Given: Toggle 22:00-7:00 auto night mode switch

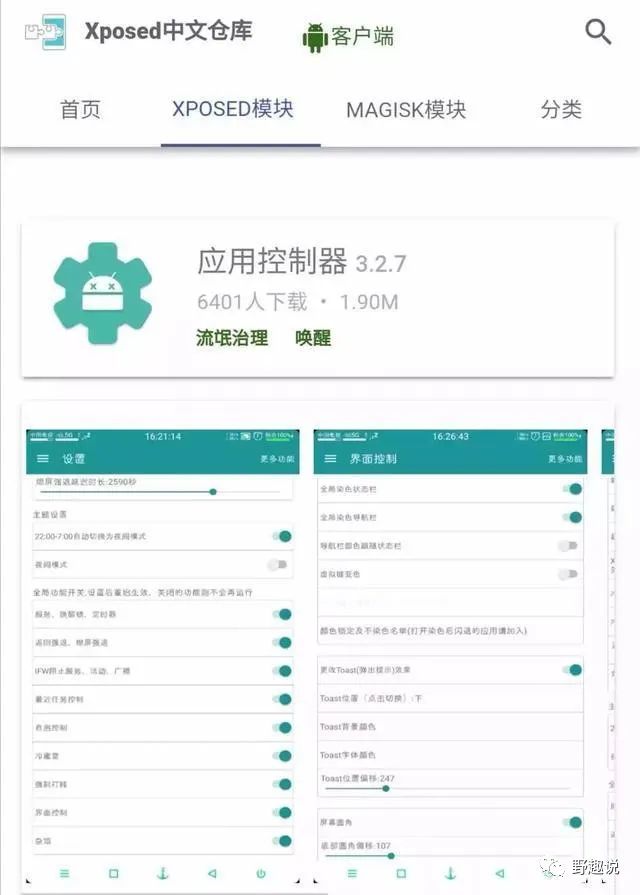Looking at the screenshot, I should (282, 536).
